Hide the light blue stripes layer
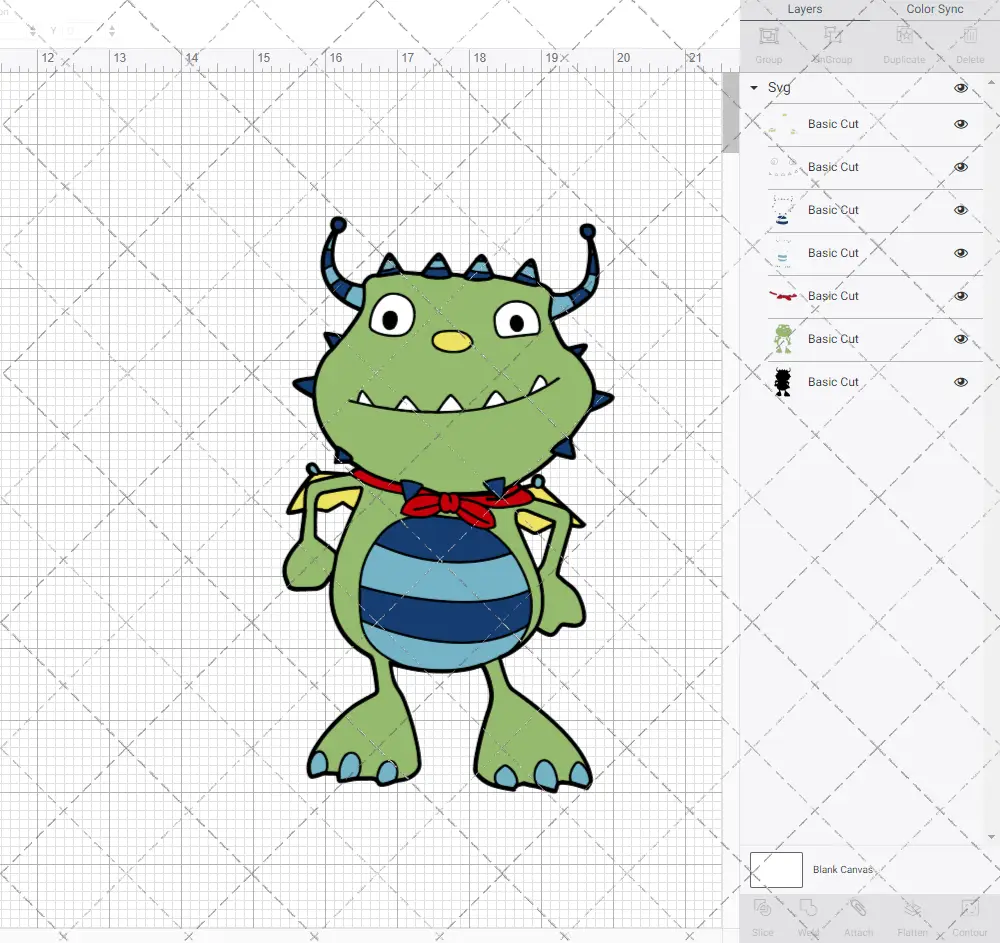Viewport: 1000px width, 943px height. [960, 253]
